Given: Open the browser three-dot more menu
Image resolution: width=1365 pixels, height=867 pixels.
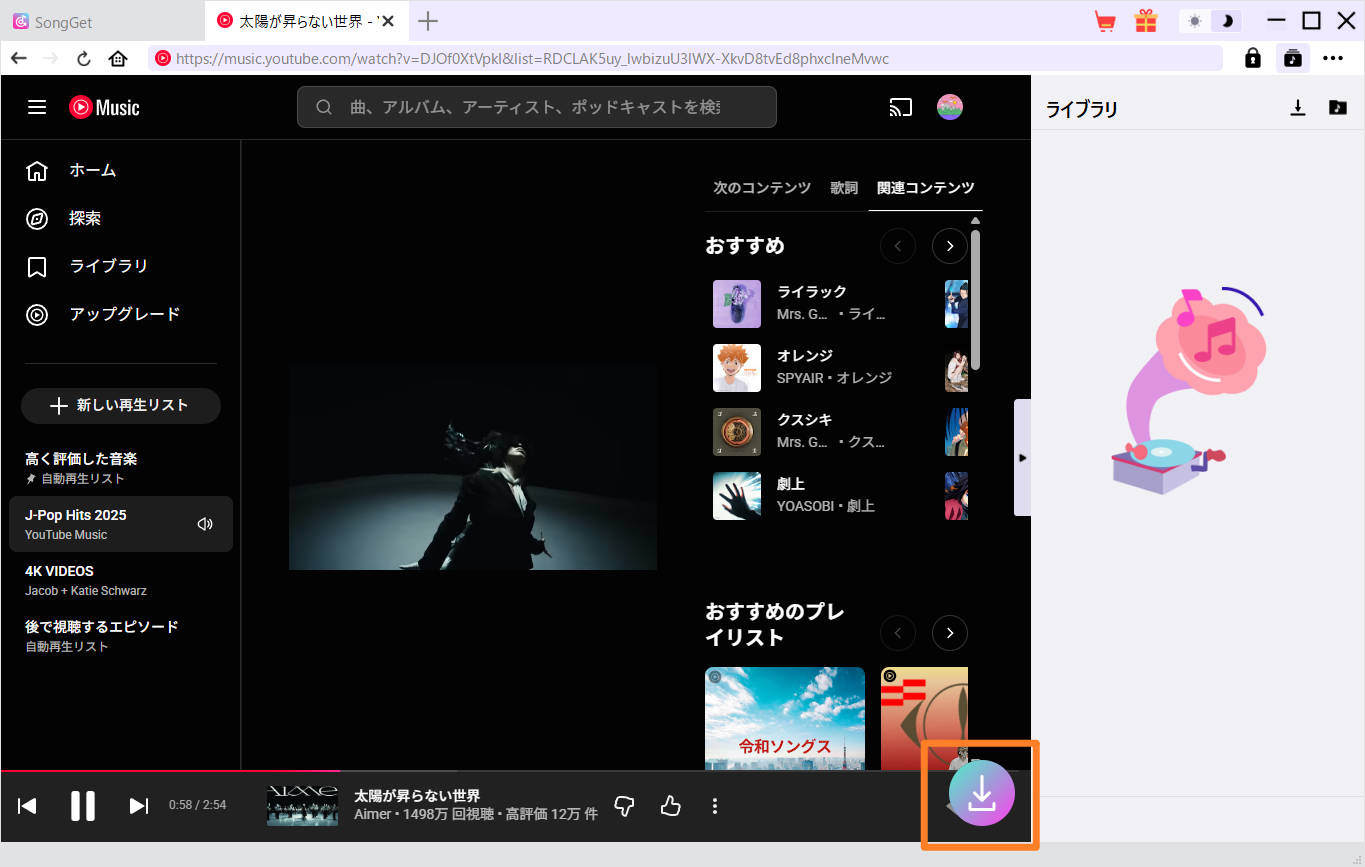Looking at the screenshot, I should (1332, 58).
